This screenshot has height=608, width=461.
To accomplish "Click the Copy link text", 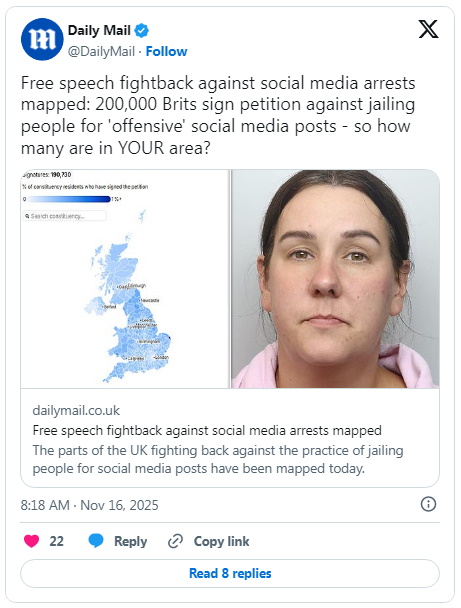I will pos(221,541).
